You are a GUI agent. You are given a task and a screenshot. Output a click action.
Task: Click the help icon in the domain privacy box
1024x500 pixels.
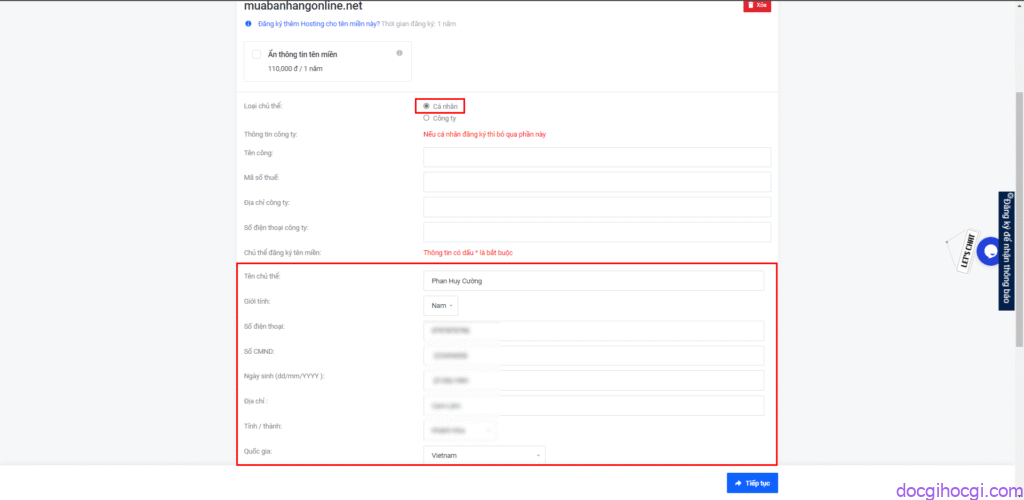click(400, 54)
